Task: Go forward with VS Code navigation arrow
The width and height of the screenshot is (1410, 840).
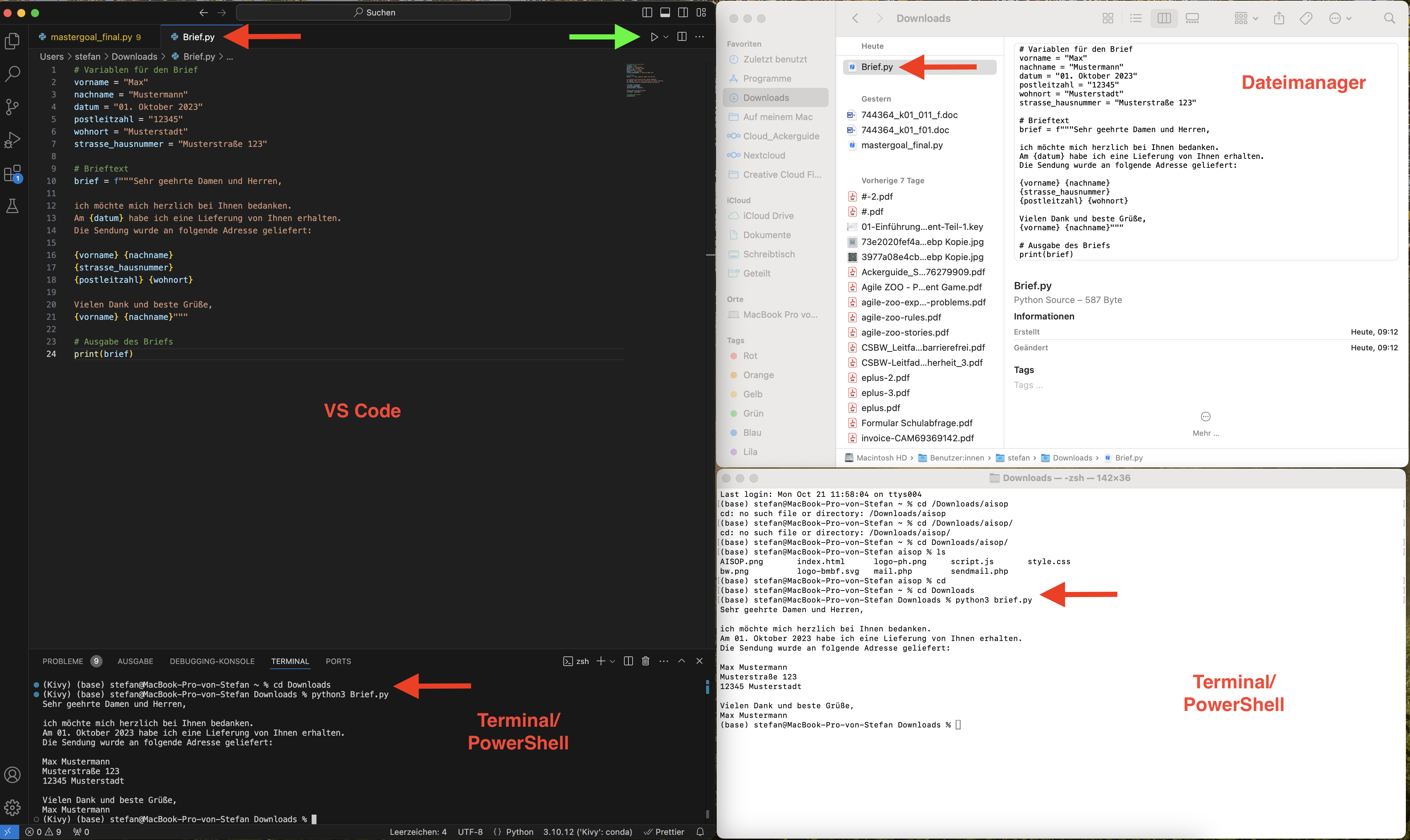Action: click(222, 12)
